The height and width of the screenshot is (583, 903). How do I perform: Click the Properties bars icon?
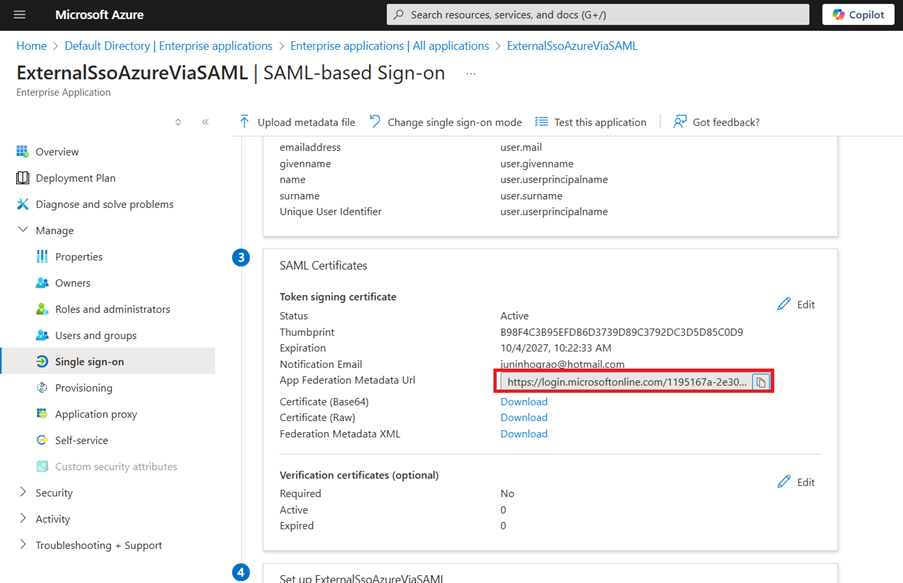tap(42, 256)
